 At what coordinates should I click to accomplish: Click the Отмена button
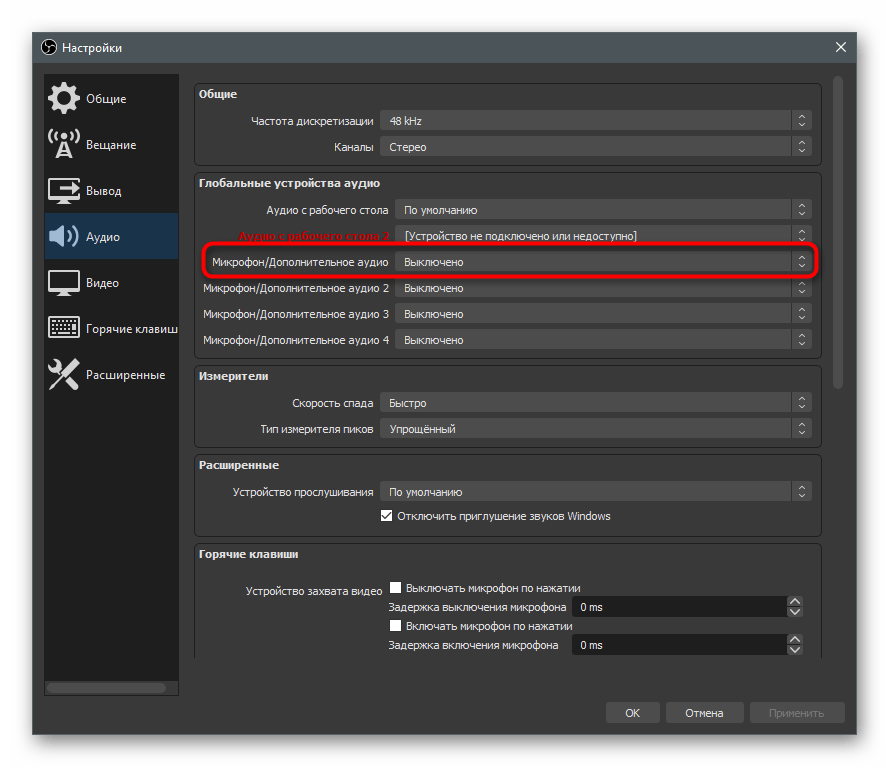(704, 713)
